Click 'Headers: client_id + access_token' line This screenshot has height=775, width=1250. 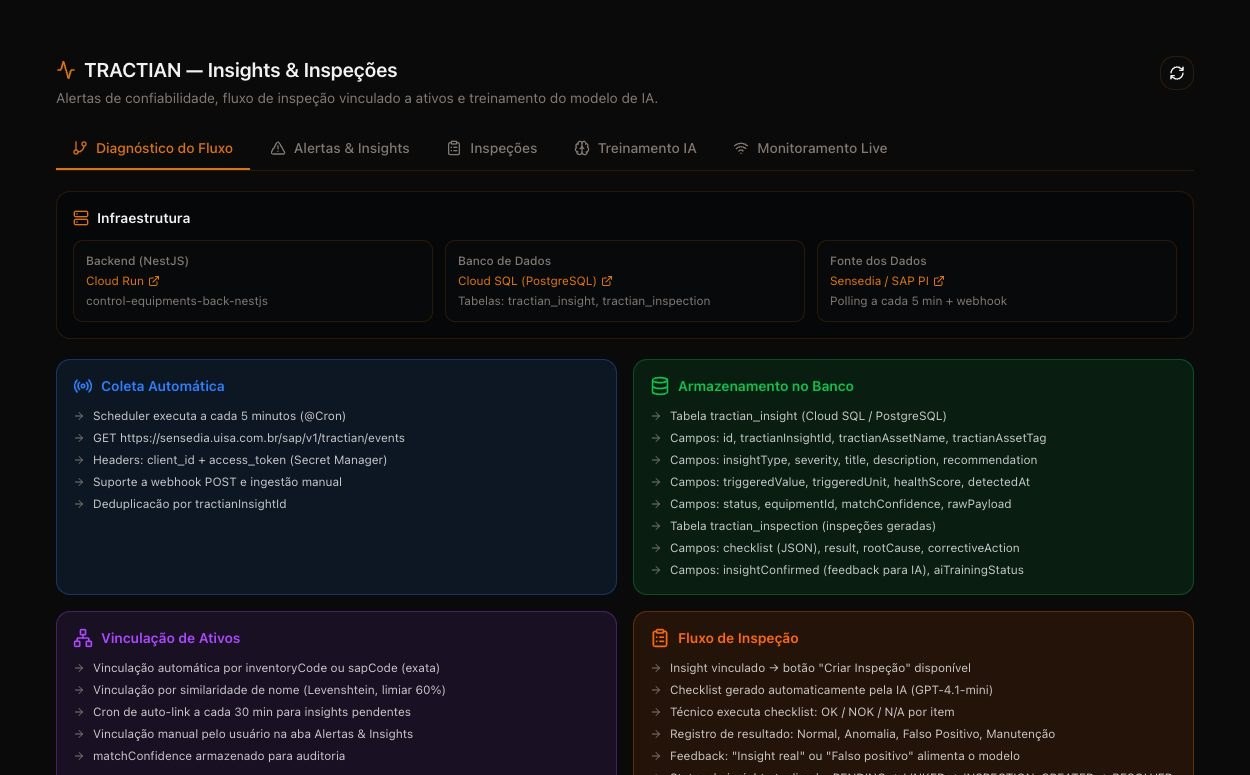(x=240, y=460)
